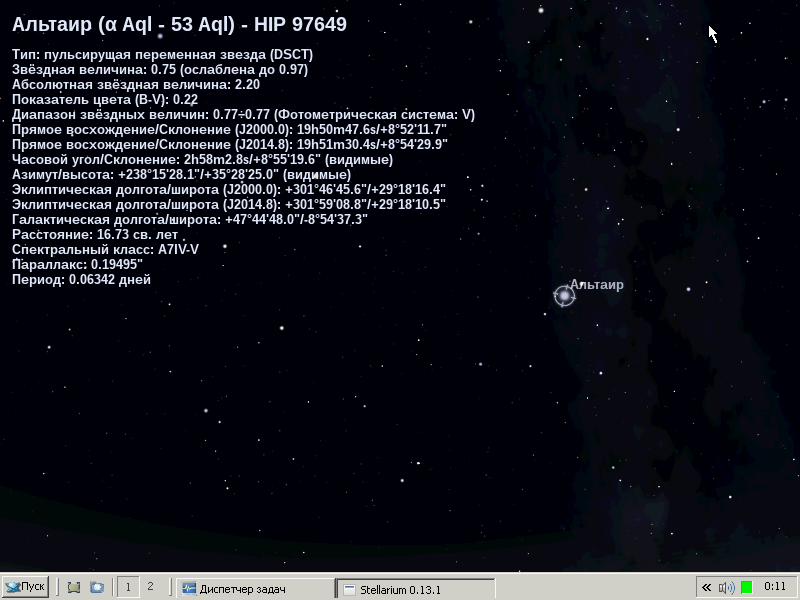The height and width of the screenshot is (600, 800).
Task: Switch to virtual desktop 1
Action: point(128,587)
